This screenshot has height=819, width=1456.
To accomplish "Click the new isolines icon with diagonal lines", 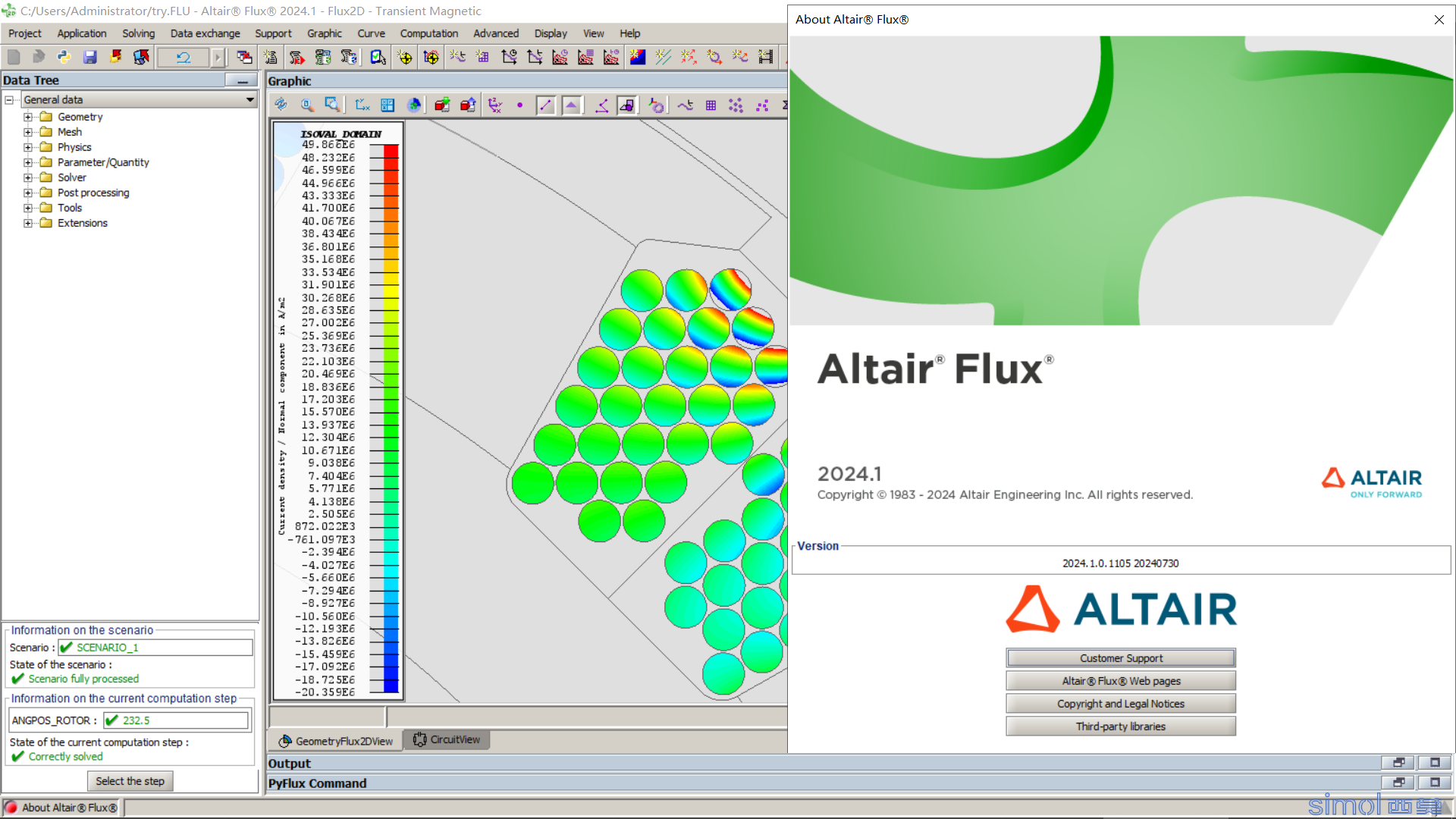I will coord(663,57).
